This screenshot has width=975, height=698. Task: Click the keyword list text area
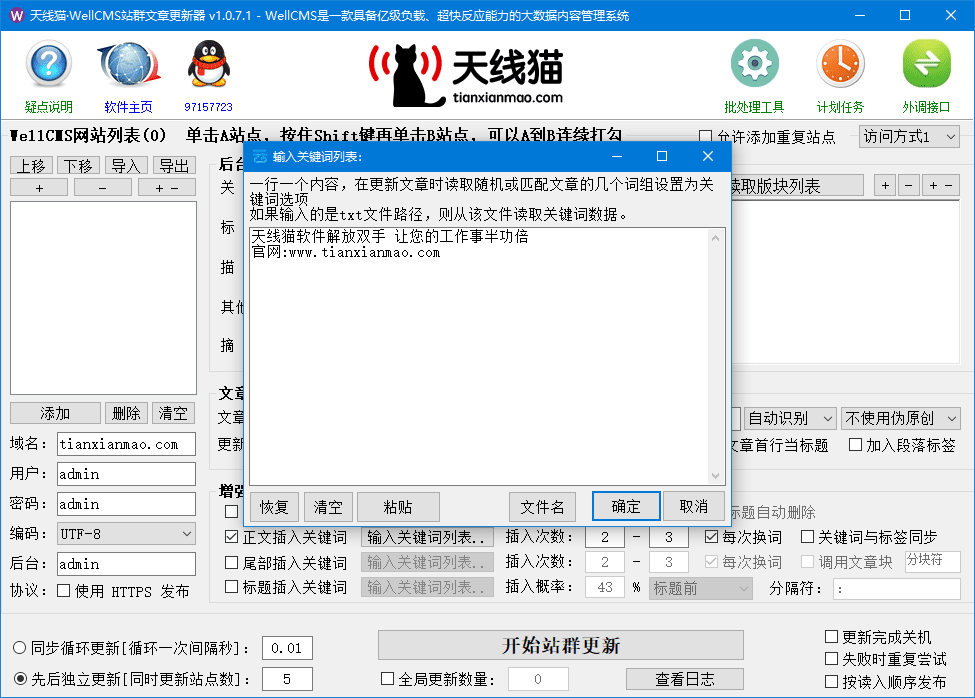[479, 356]
